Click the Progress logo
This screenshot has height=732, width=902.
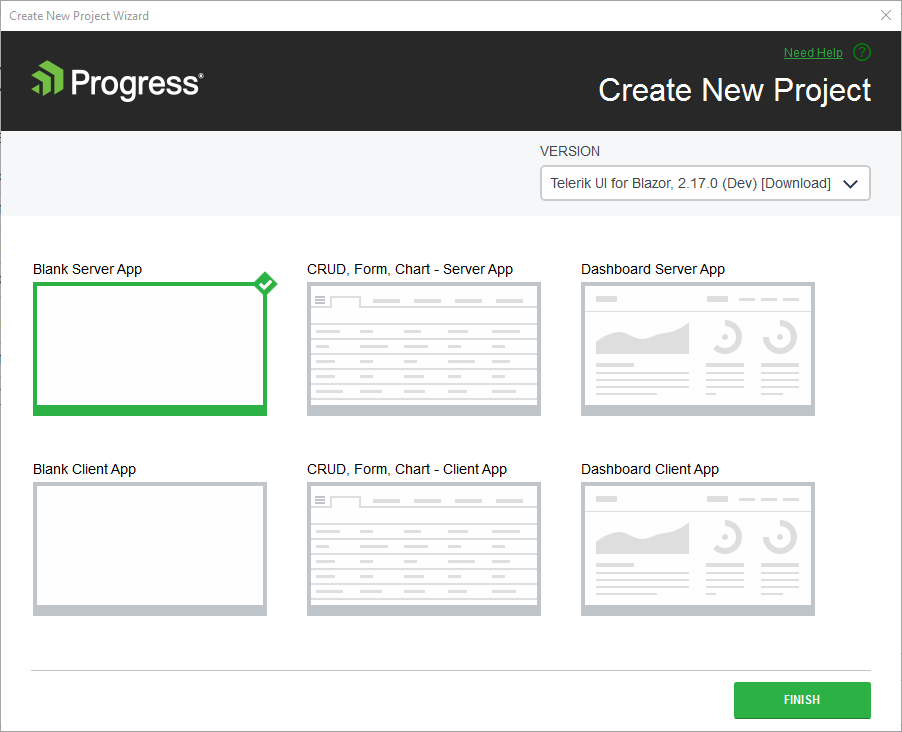[x=117, y=81]
